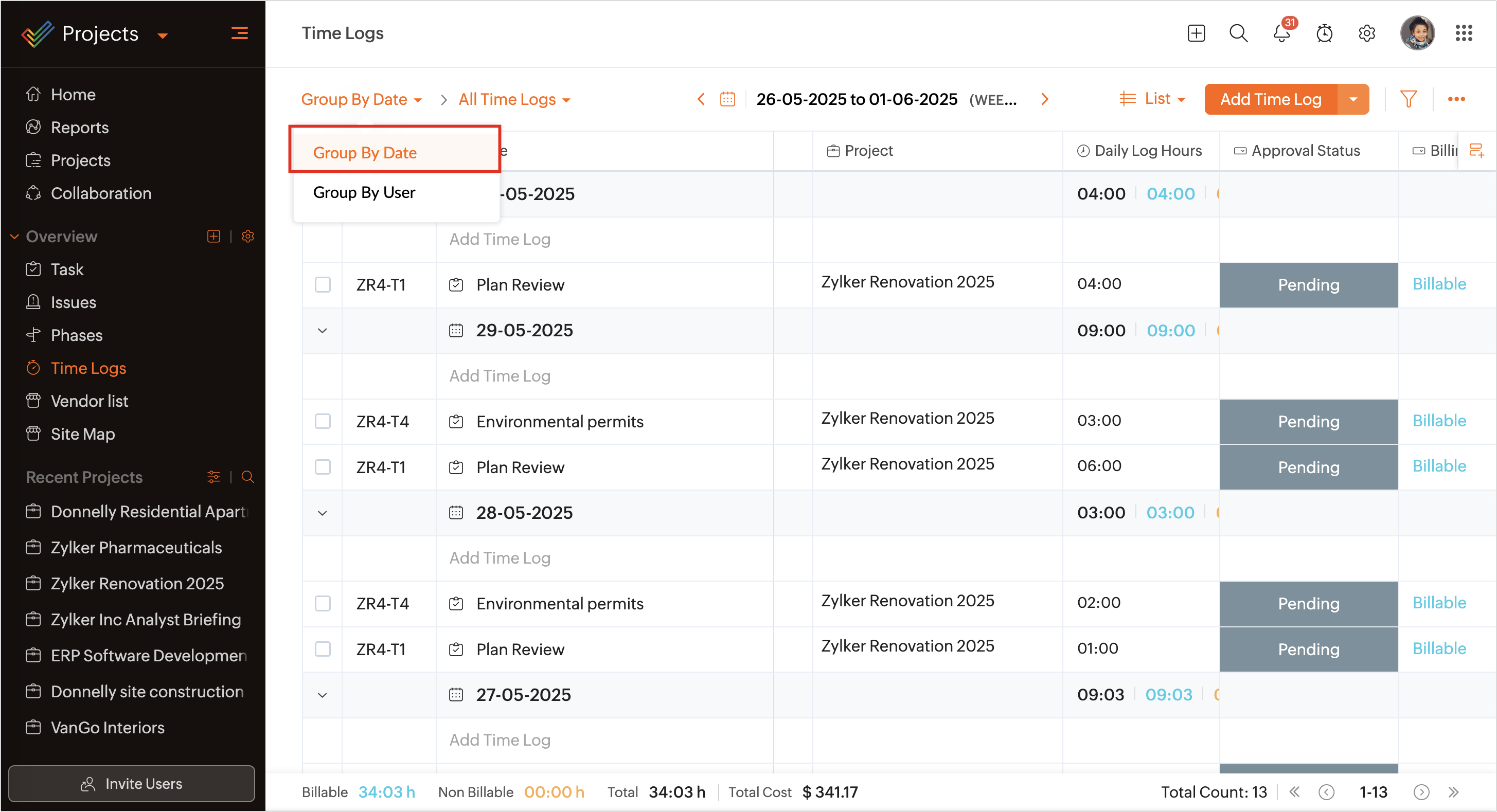Select Group By Date menu option

click(x=364, y=153)
